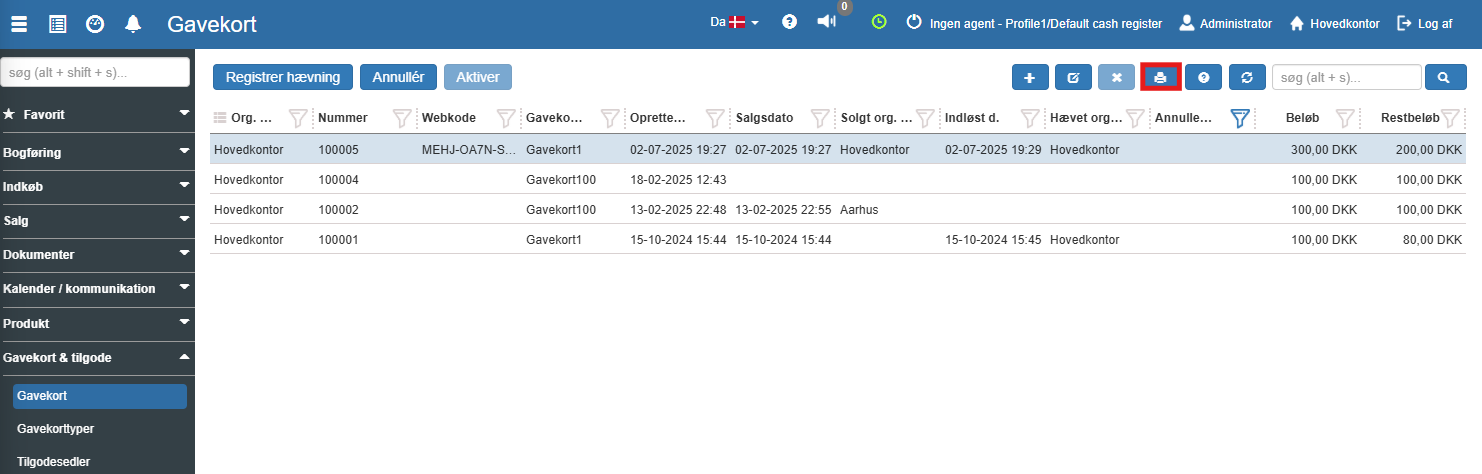Image resolution: width=1482 pixels, height=474 pixels.
Task: Filter the Org. column
Action: point(298,118)
